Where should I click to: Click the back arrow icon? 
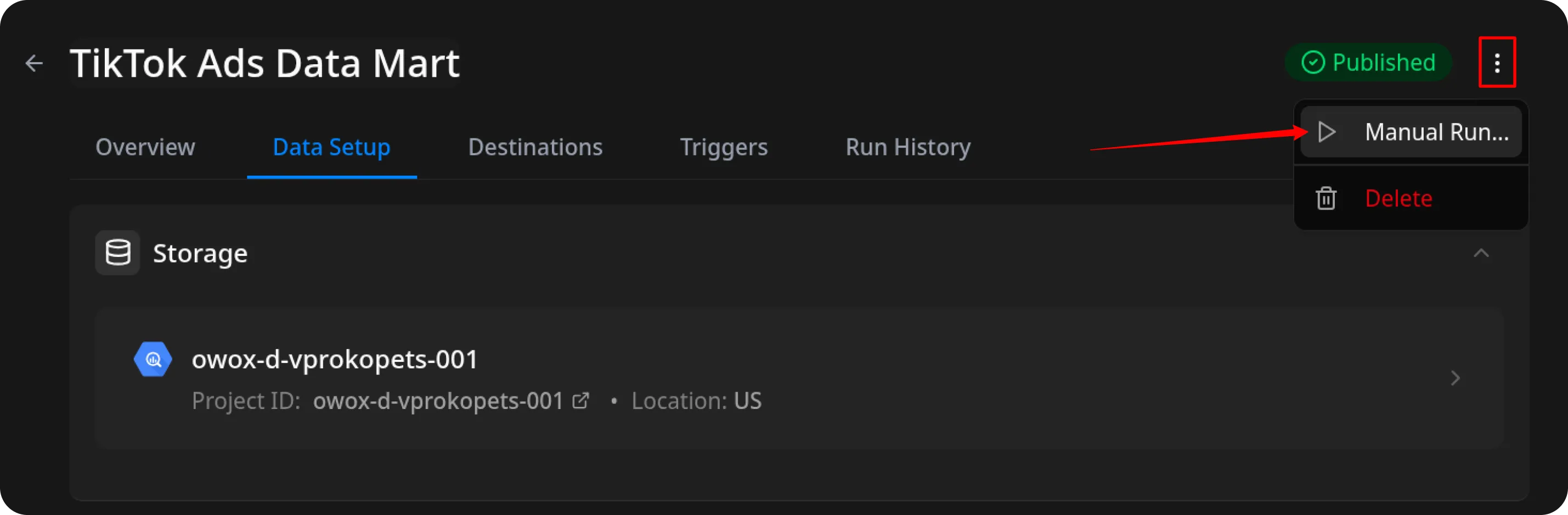[x=34, y=63]
